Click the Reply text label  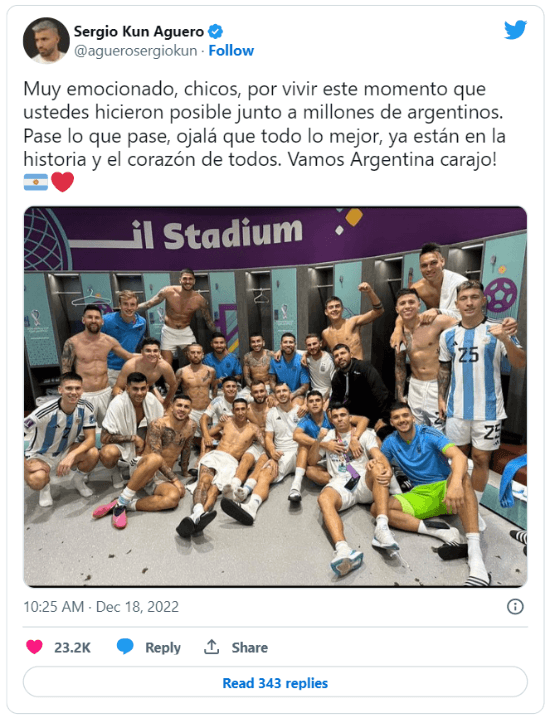pyautogui.click(x=163, y=647)
